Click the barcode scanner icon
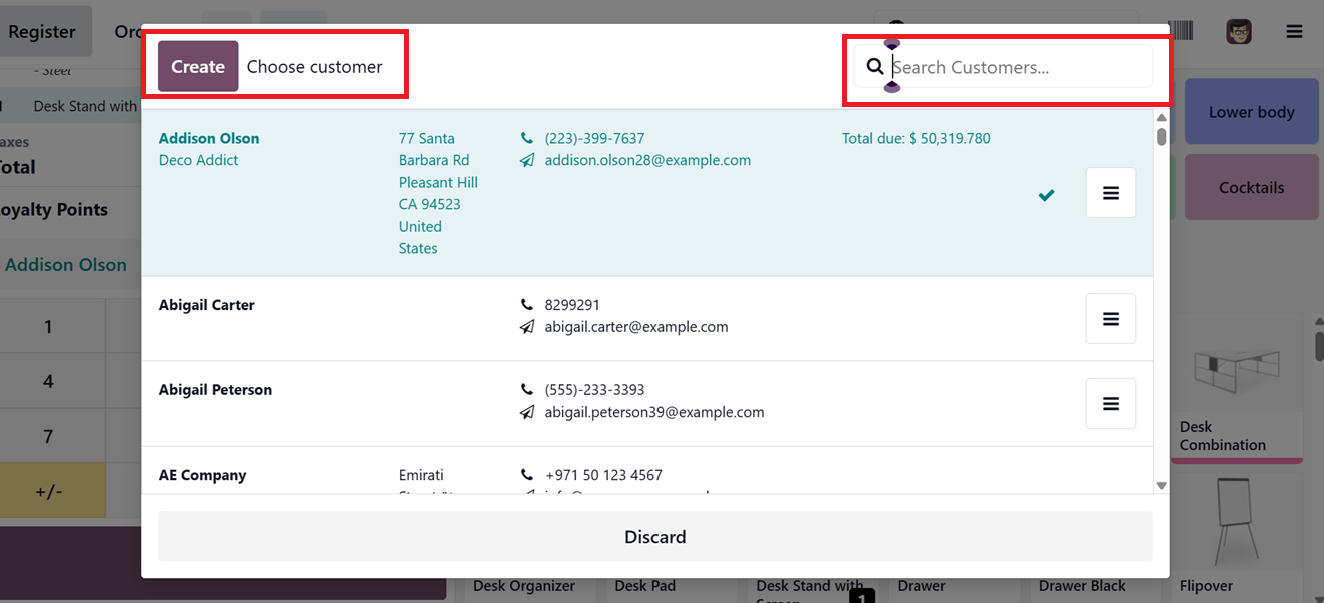The height and width of the screenshot is (603, 1324). 1181,31
